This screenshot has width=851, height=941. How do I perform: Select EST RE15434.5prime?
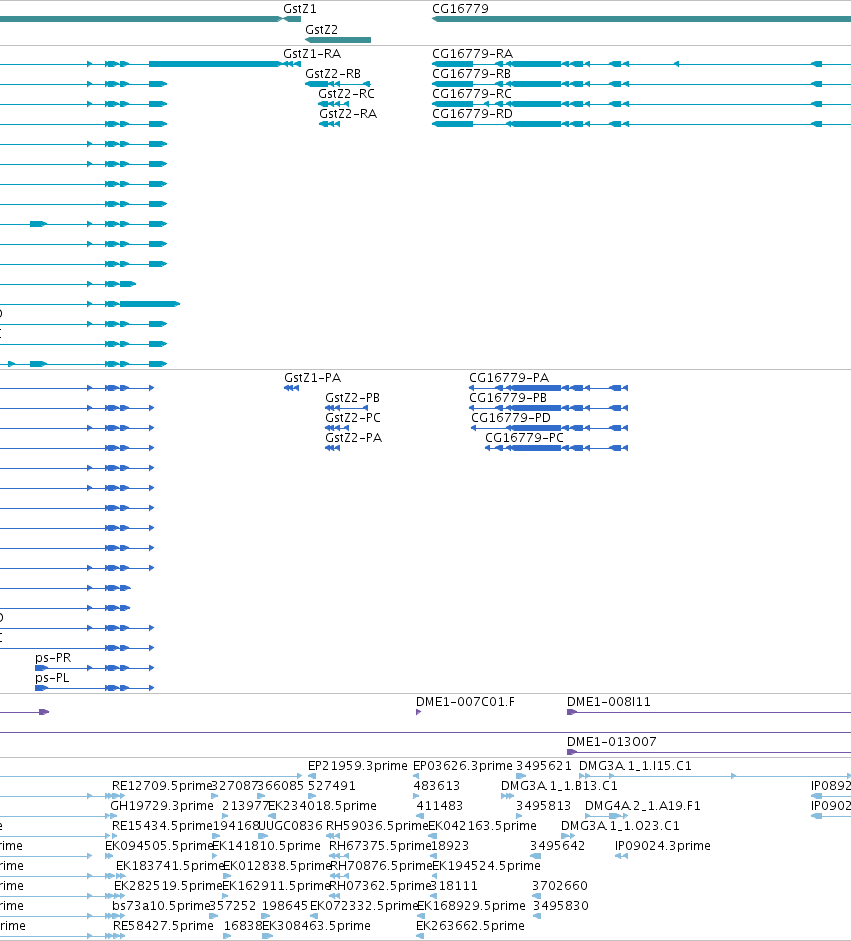tap(162, 826)
